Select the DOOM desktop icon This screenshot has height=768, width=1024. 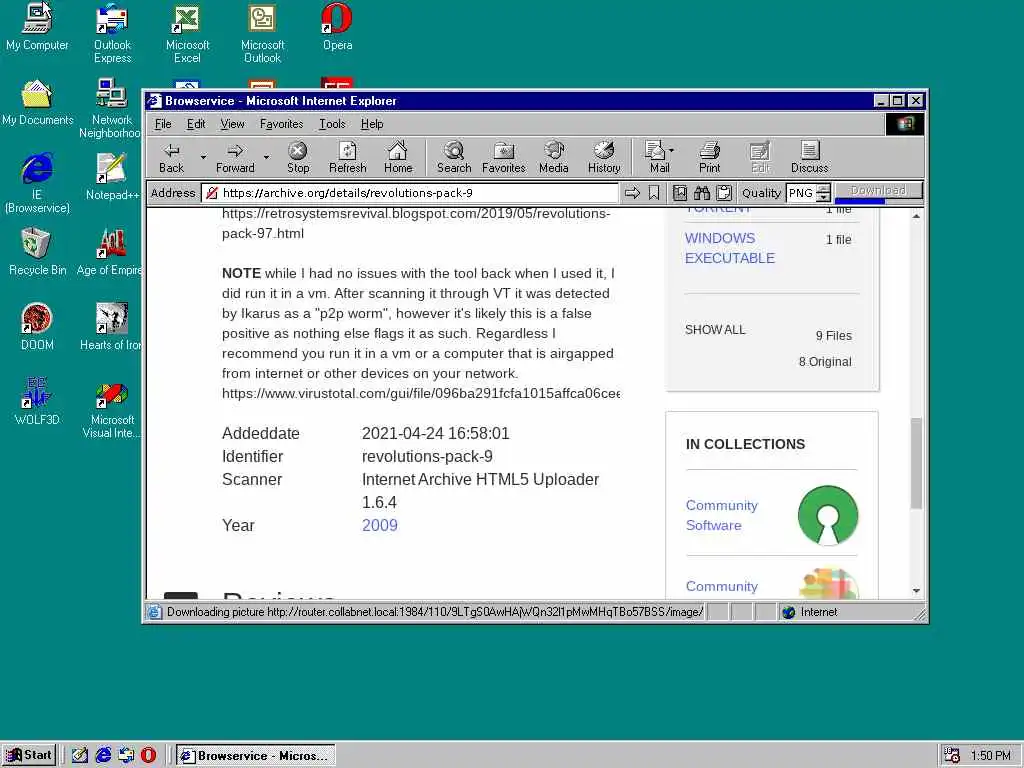click(x=37, y=327)
